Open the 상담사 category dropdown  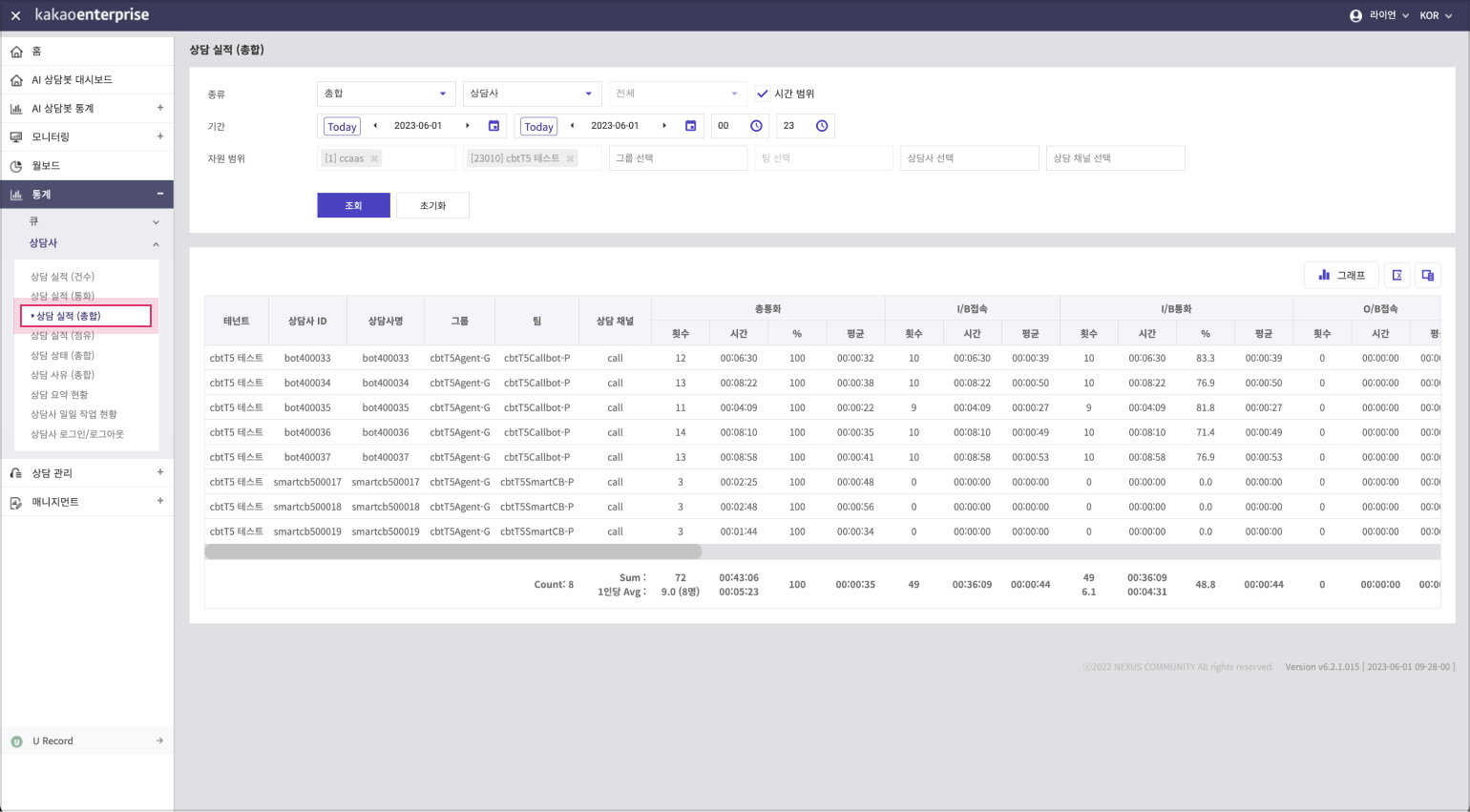pos(532,94)
